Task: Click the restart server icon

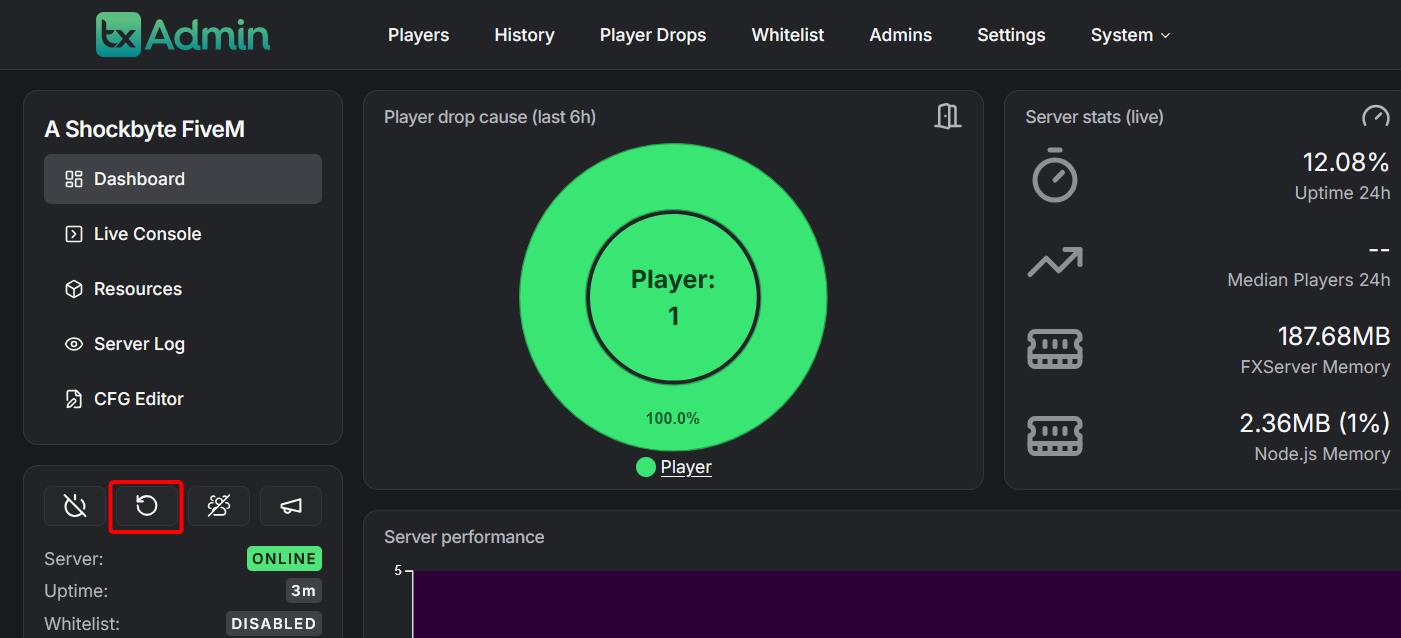Action: pyautogui.click(x=147, y=506)
